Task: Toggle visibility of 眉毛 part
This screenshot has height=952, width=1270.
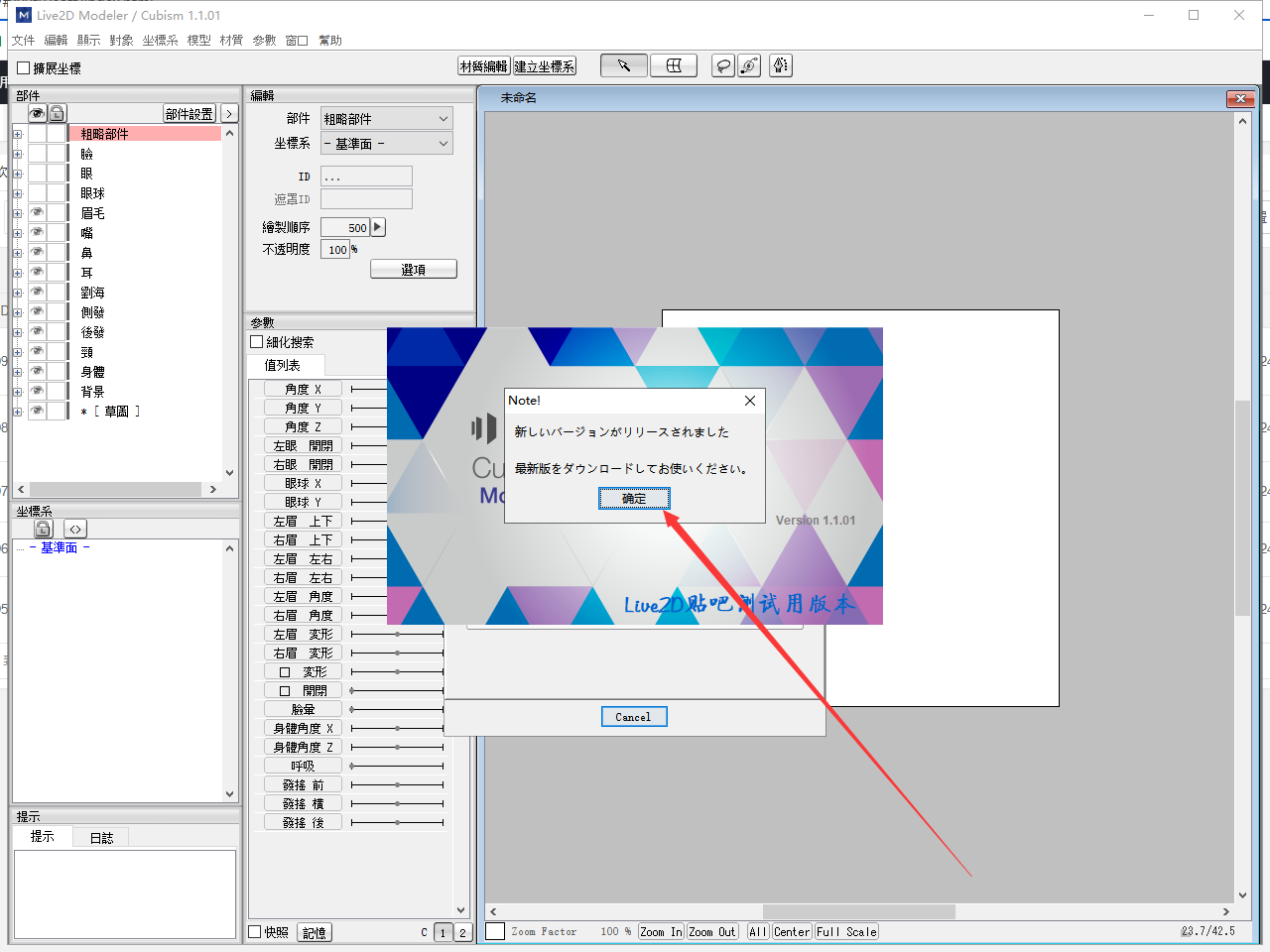Action: point(37,212)
